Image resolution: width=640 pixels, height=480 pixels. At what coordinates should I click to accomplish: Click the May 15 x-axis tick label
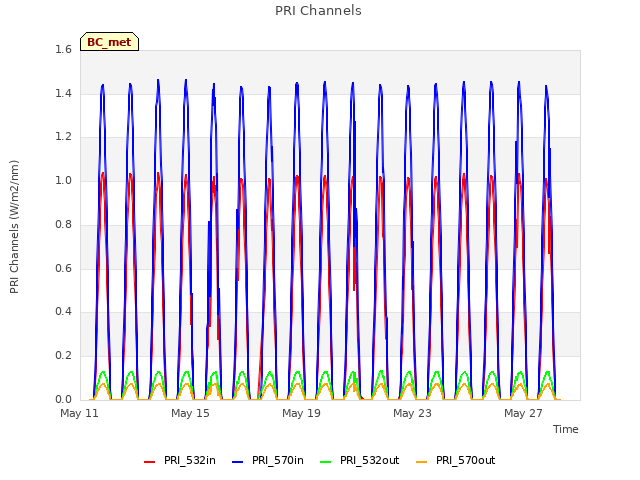(190, 413)
